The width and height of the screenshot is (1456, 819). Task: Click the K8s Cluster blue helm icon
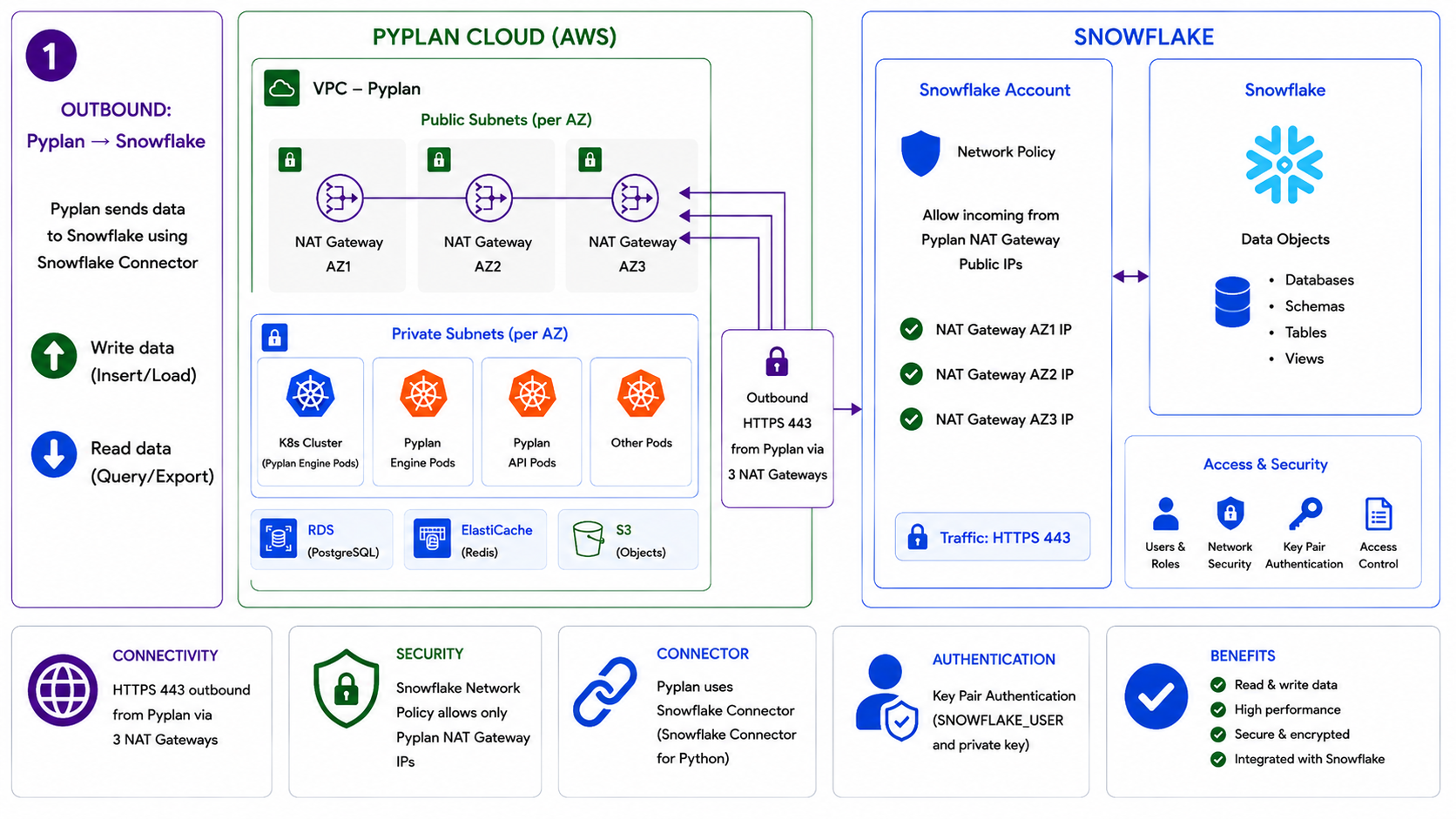pyautogui.click(x=310, y=394)
